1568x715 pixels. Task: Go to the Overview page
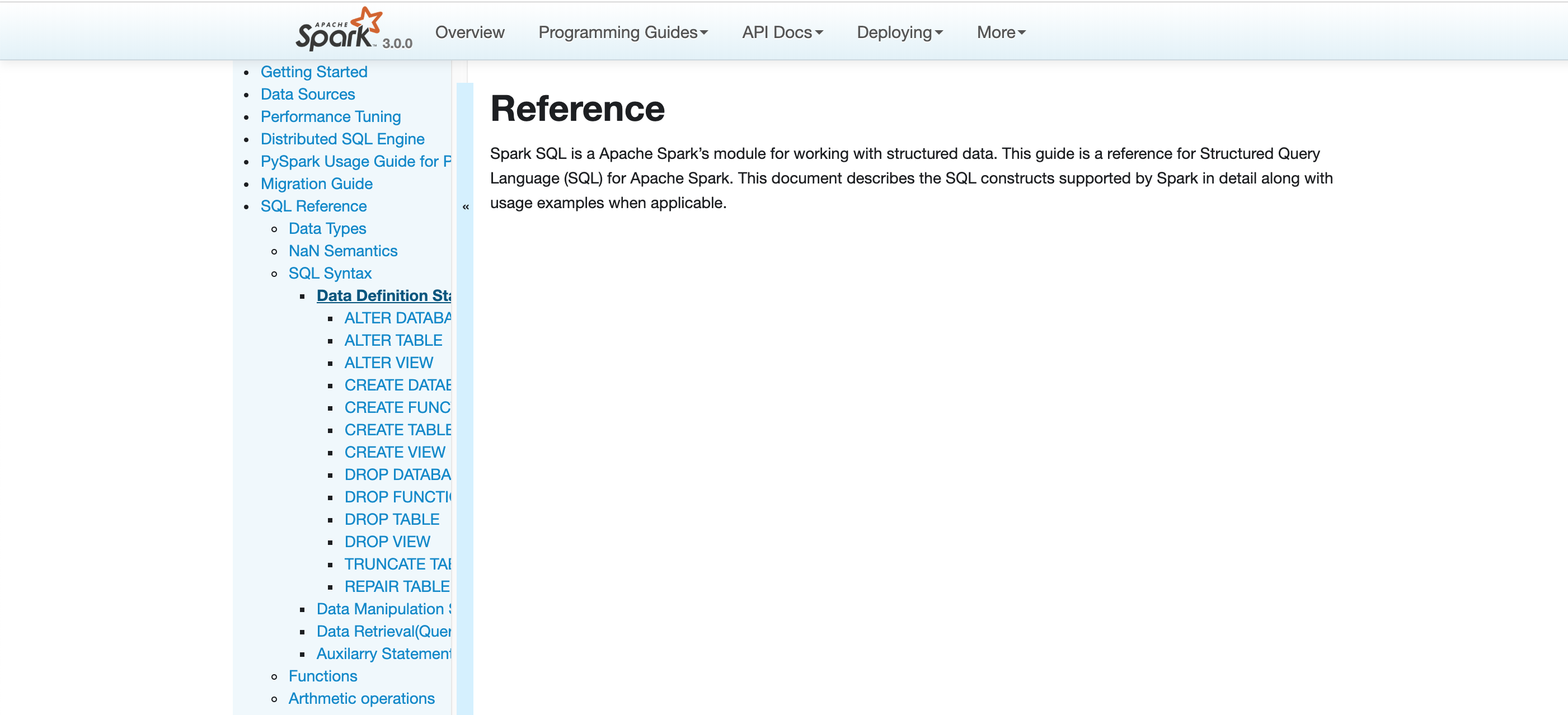tap(470, 32)
